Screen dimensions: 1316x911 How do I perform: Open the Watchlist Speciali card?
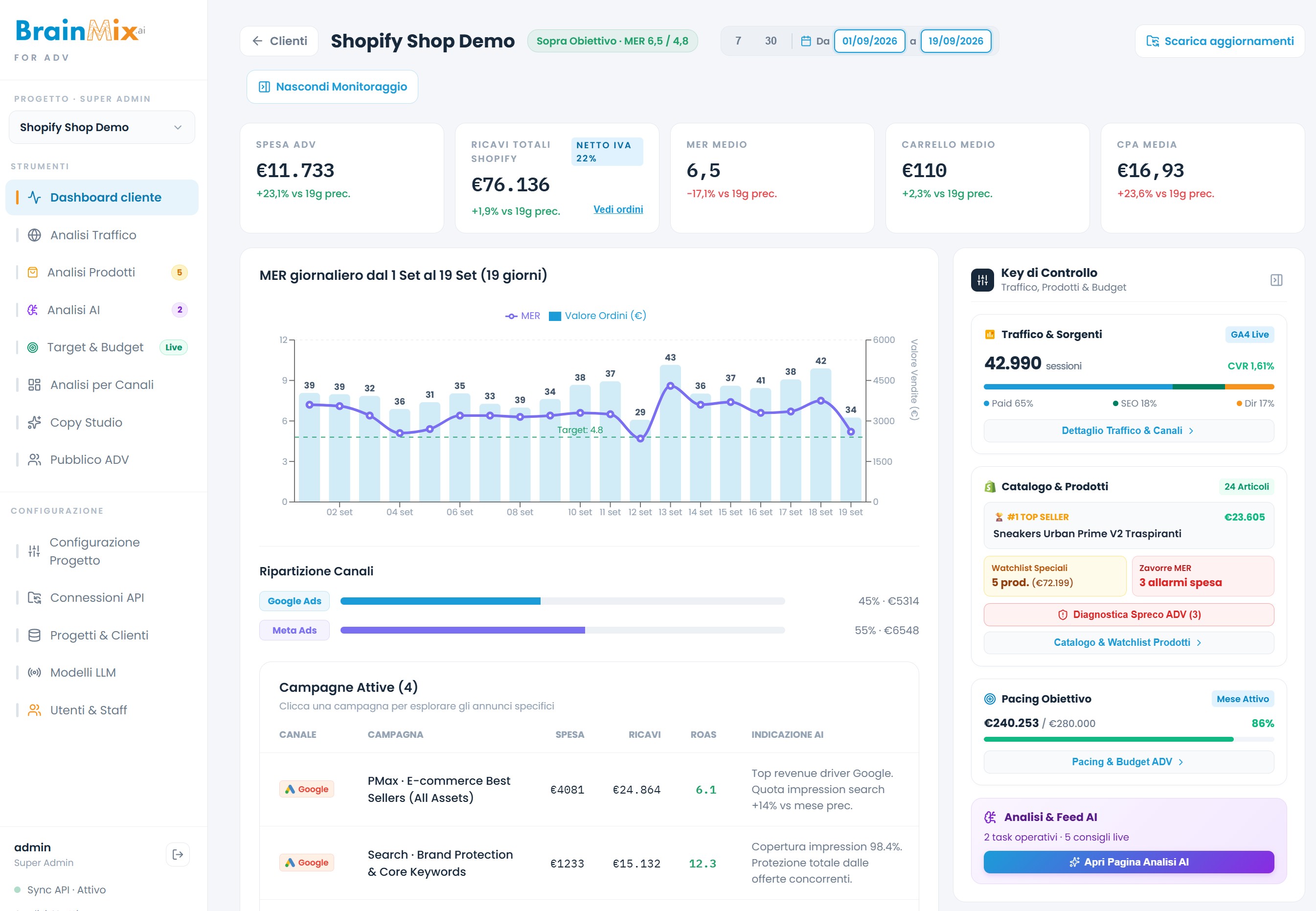click(x=1055, y=576)
